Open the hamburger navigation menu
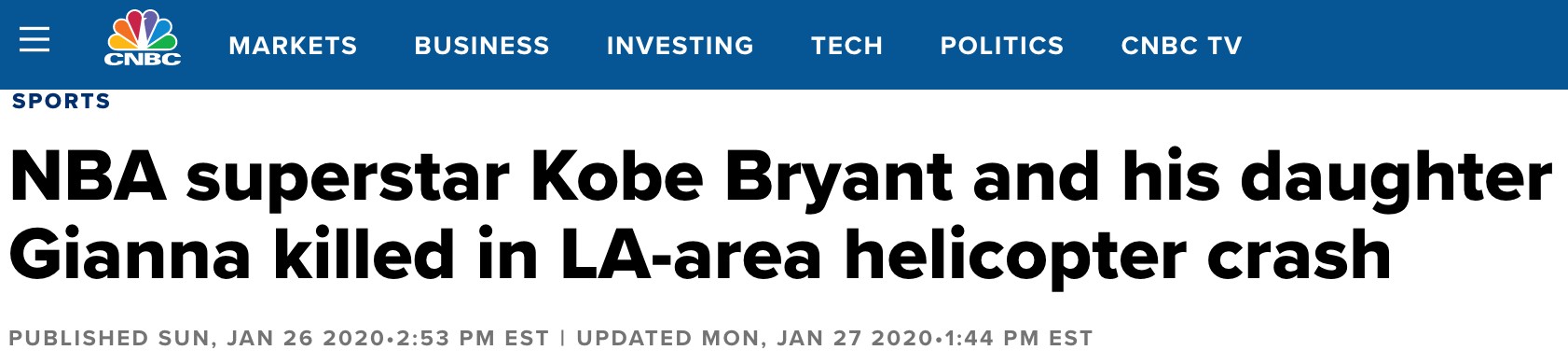The width and height of the screenshot is (1568, 364). click(x=34, y=40)
